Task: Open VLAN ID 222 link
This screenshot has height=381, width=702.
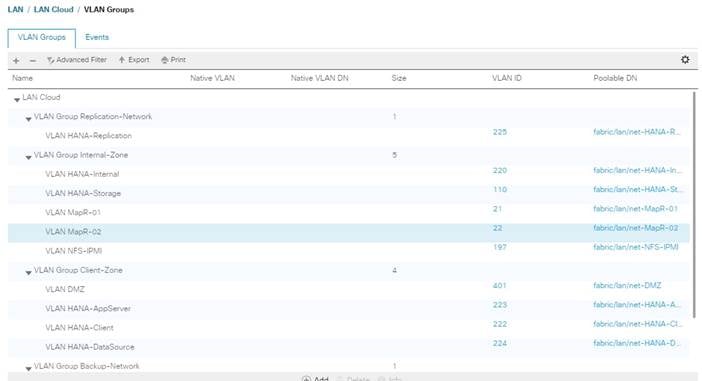Action: tap(500, 324)
